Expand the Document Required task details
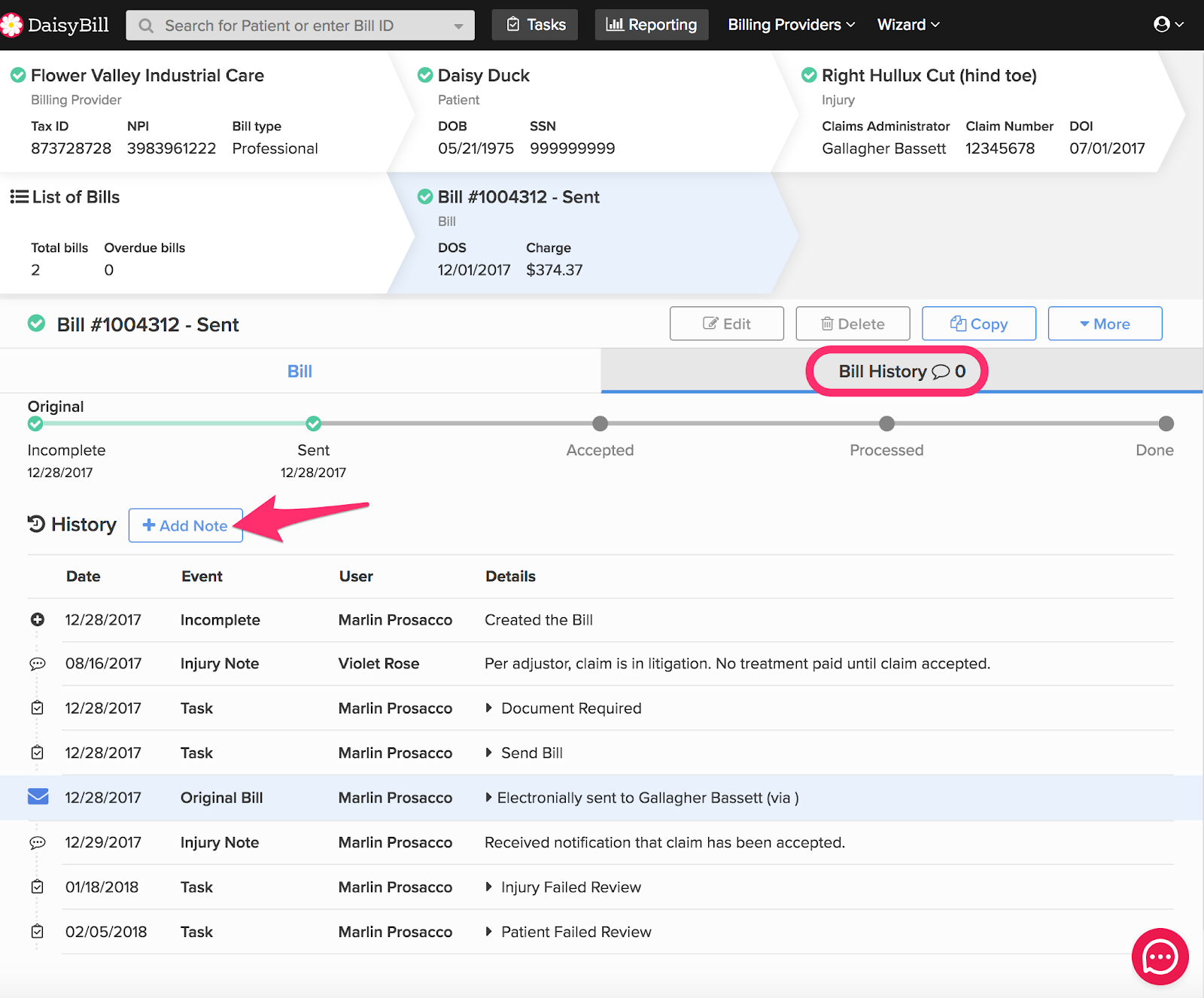Image resolution: width=1204 pixels, height=998 pixels. pyautogui.click(x=489, y=707)
